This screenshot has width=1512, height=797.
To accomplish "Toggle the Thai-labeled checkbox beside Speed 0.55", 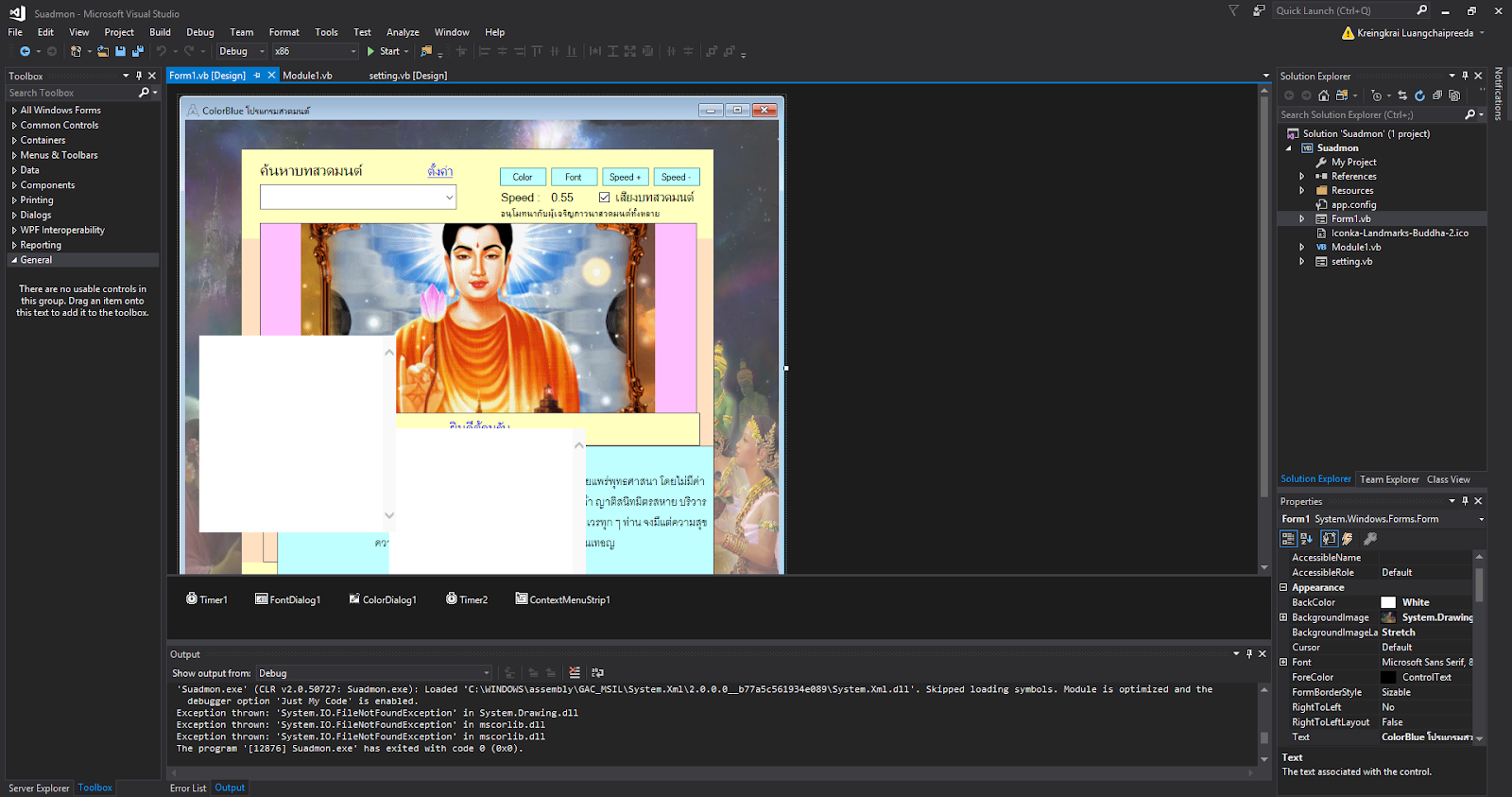I will (604, 198).
